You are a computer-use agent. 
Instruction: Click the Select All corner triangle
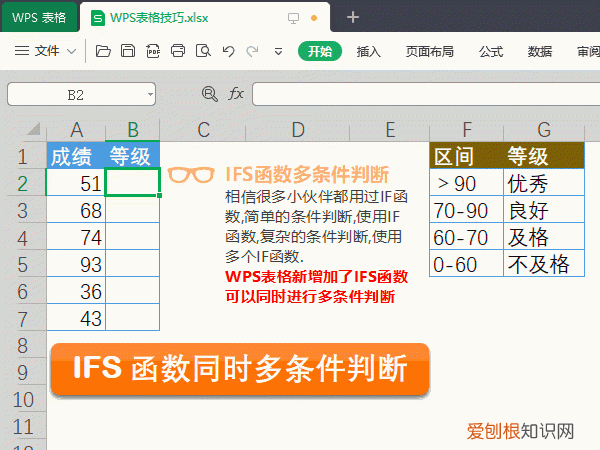(34, 129)
